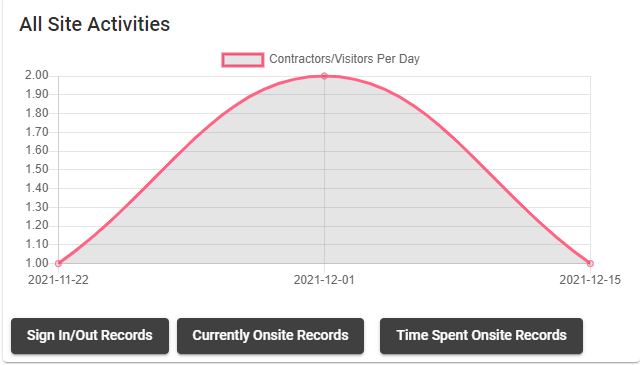Click the 1.00 y-axis label
Viewport: 640px width, 365px height.
coord(37,263)
